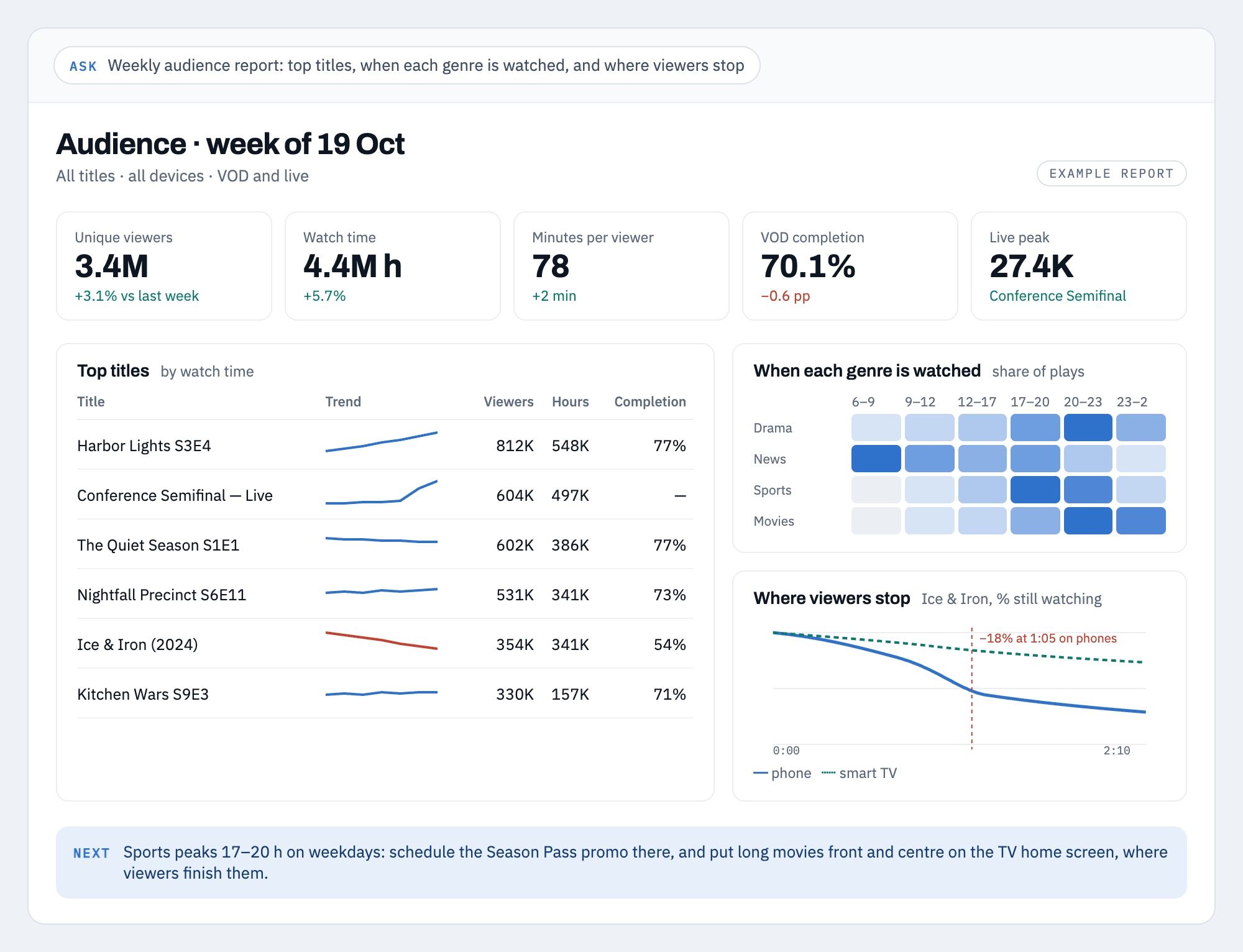Sort by the Completion column header
The image size is (1243, 952).
click(650, 401)
